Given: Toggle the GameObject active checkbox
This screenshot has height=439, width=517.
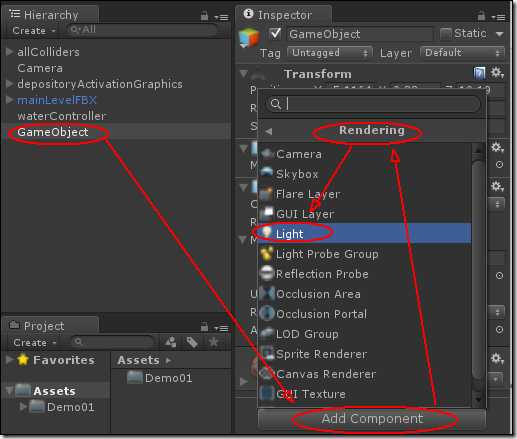Looking at the screenshot, I should [x=275, y=33].
